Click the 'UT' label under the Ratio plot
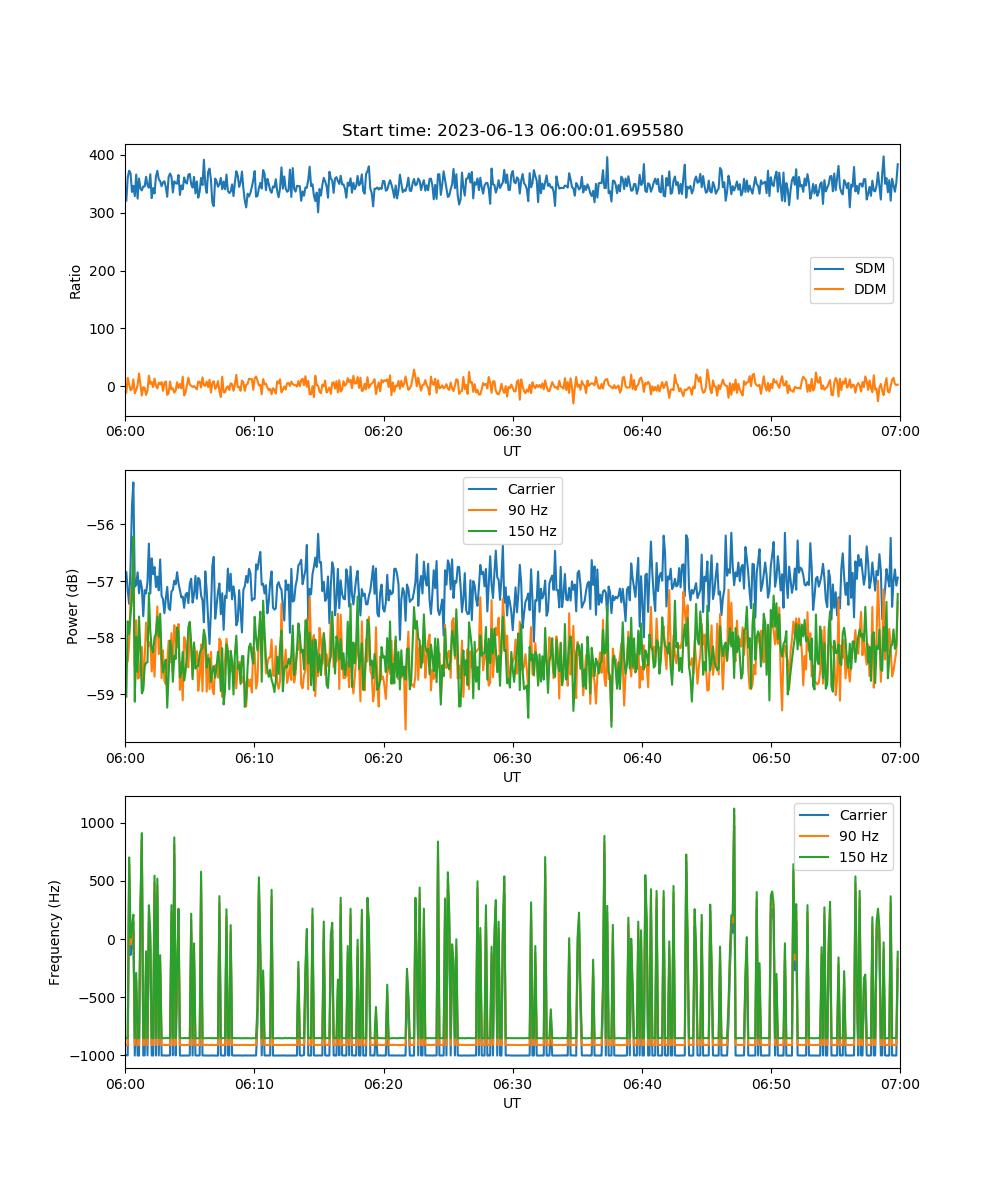 [x=512, y=451]
